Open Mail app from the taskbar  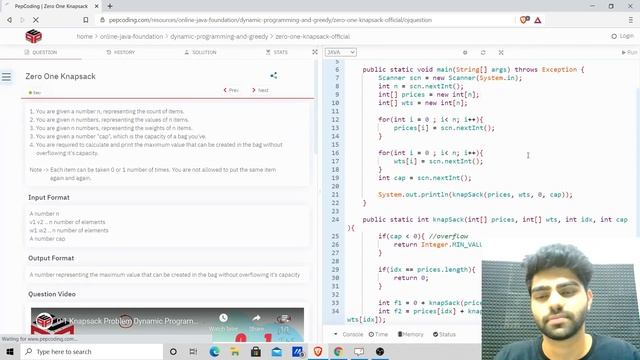coord(277,351)
